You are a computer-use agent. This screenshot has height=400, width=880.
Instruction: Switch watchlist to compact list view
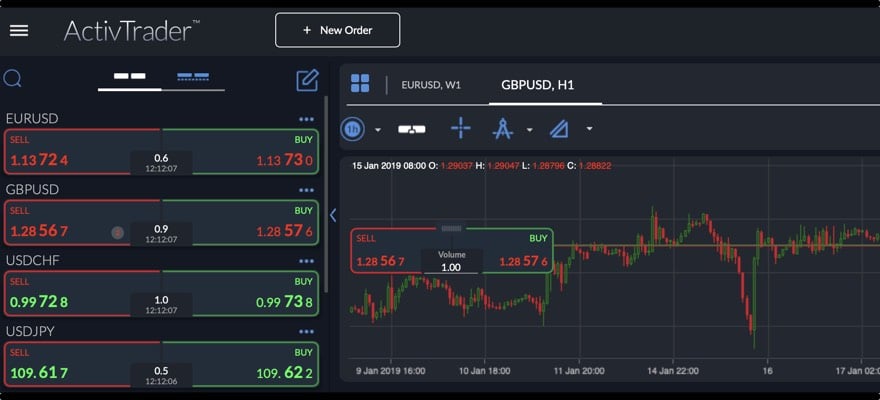click(193, 76)
